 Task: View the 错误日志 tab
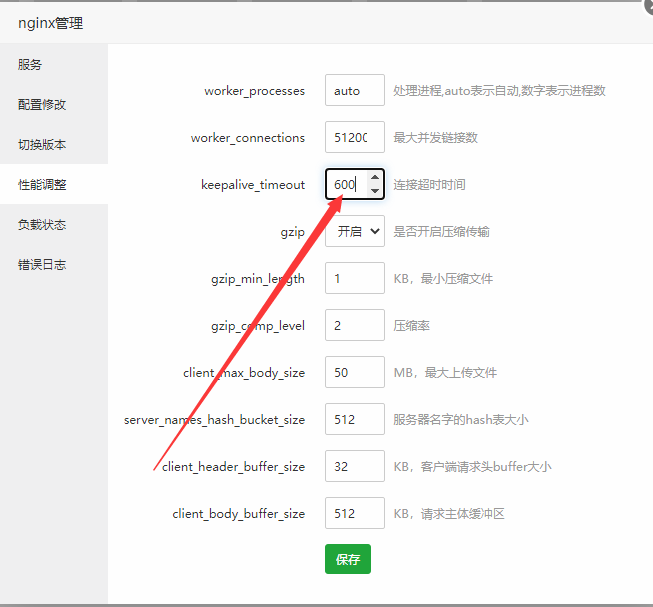[x=42, y=265]
